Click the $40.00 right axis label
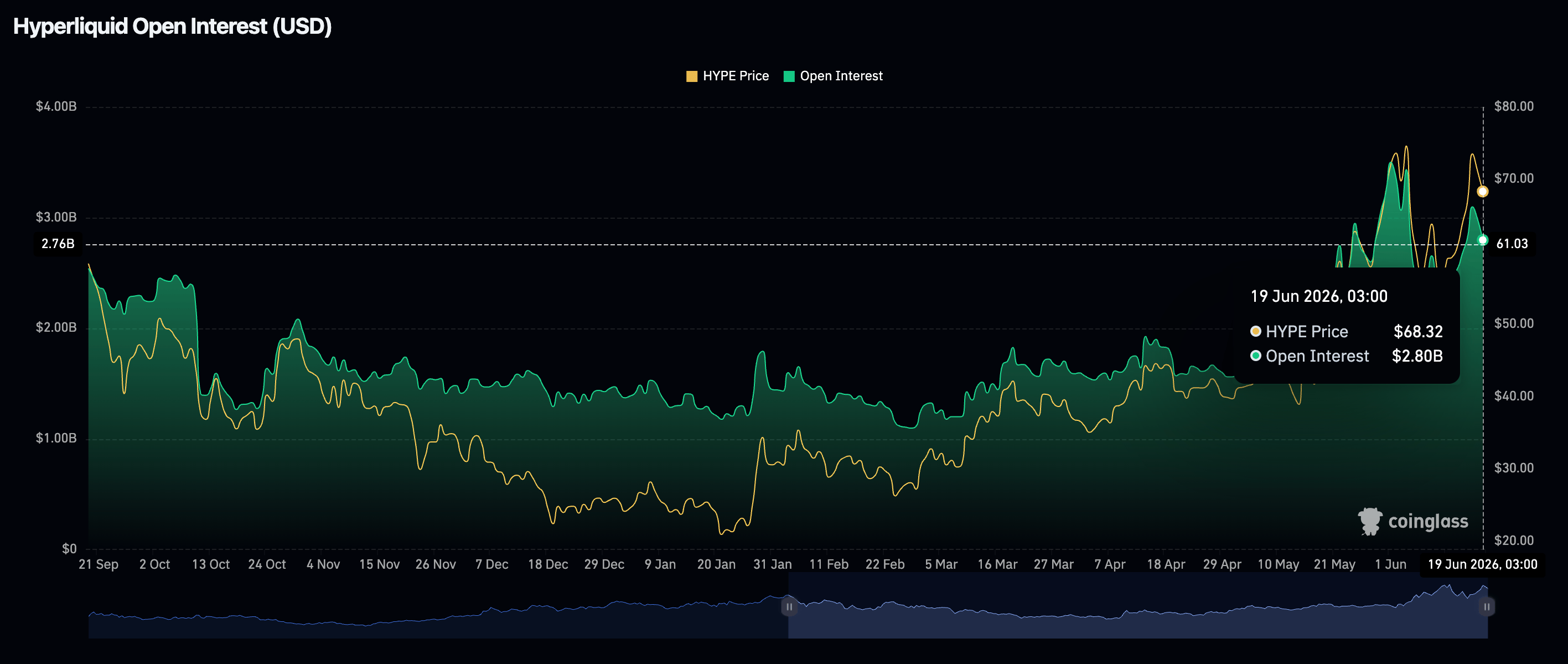The height and width of the screenshot is (664, 1568). 1514,396
